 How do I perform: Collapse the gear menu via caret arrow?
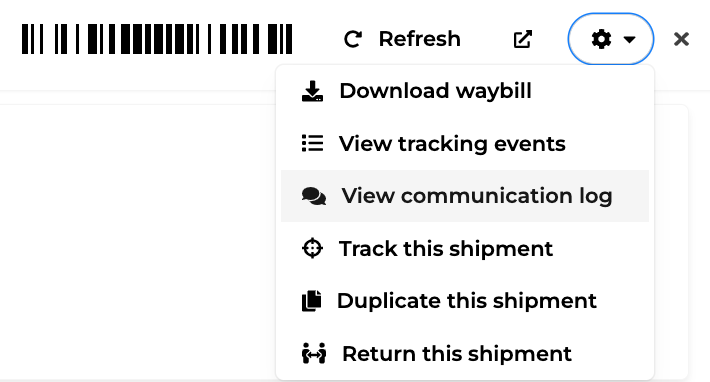point(629,40)
